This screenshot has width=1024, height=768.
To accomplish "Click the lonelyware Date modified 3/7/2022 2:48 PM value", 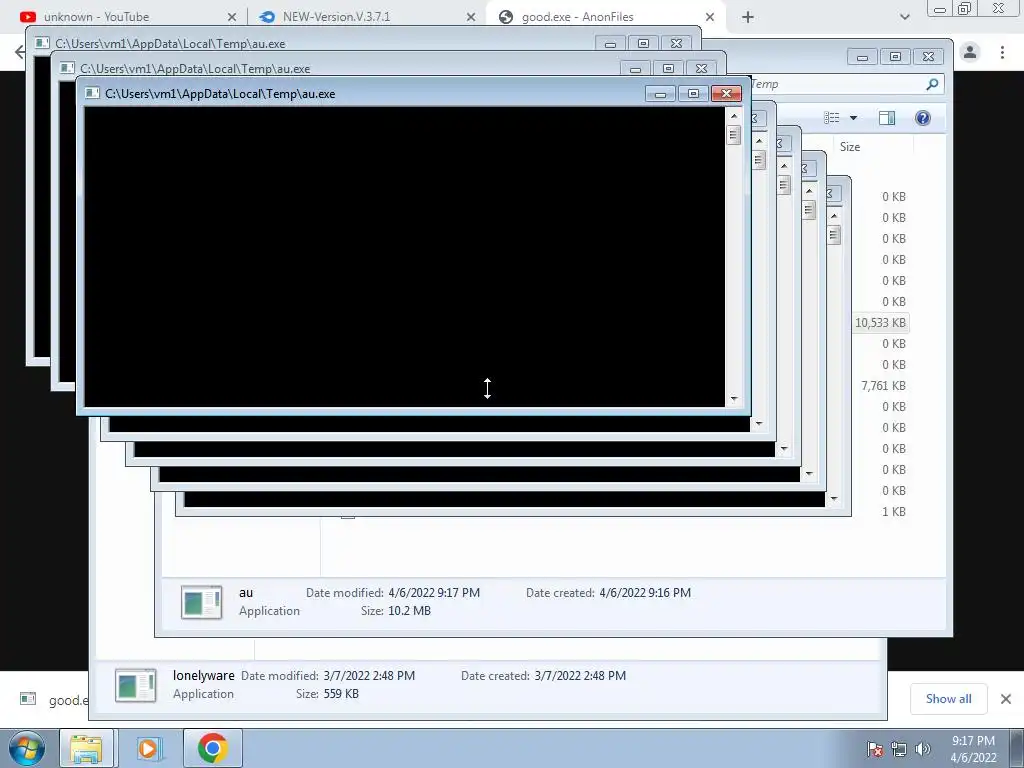I will click(x=369, y=676).
